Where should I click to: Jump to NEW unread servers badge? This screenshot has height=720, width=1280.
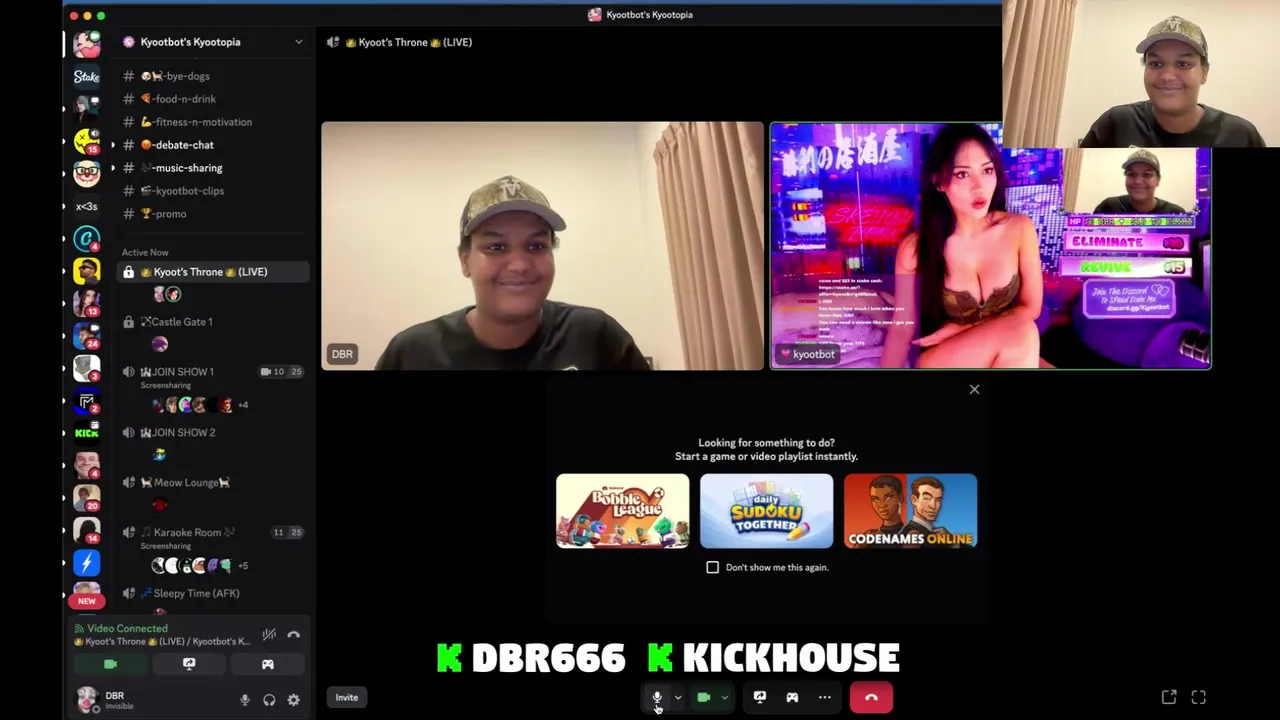tap(87, 601)
